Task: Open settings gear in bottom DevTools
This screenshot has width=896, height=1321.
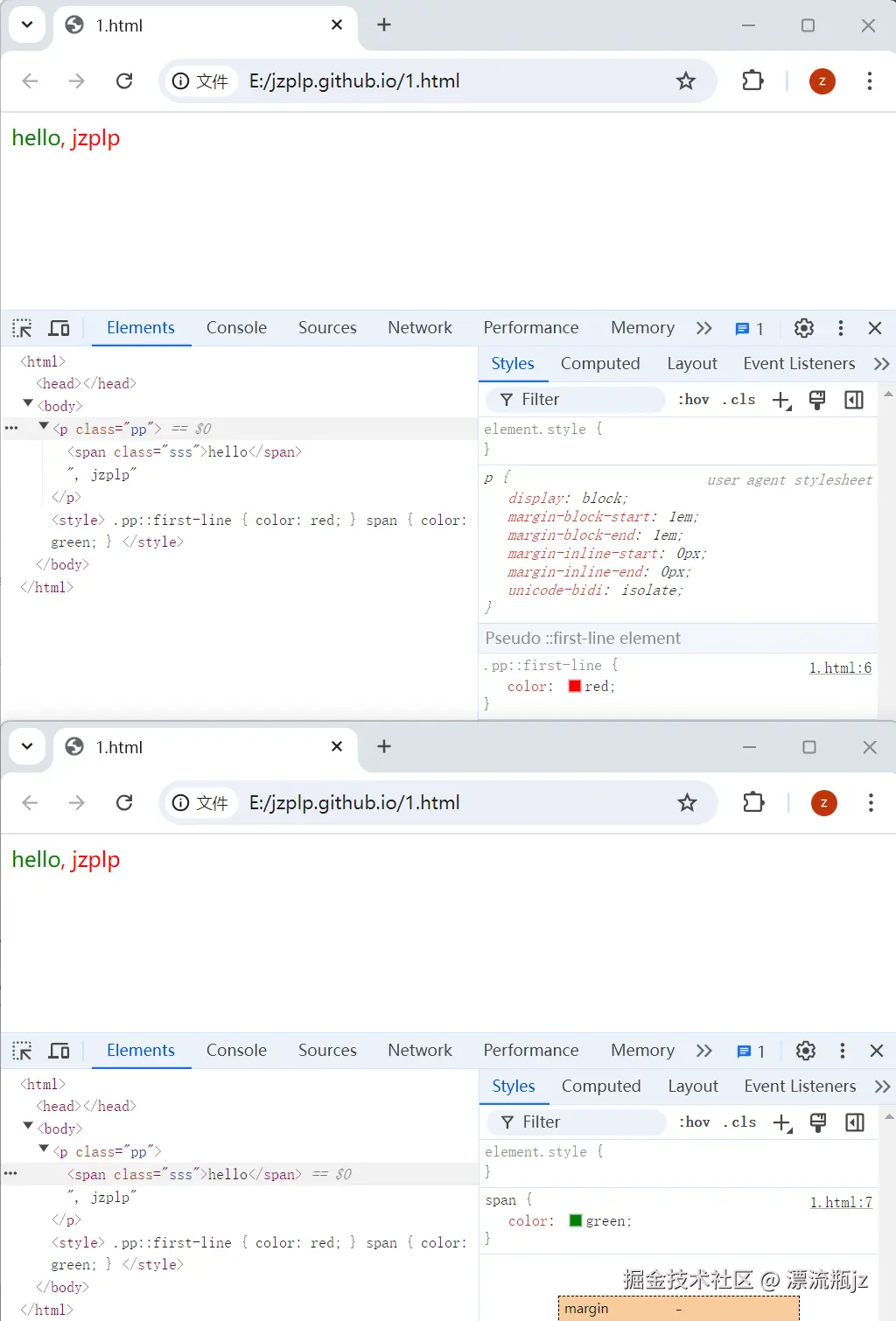Action: click(805, 1051)
